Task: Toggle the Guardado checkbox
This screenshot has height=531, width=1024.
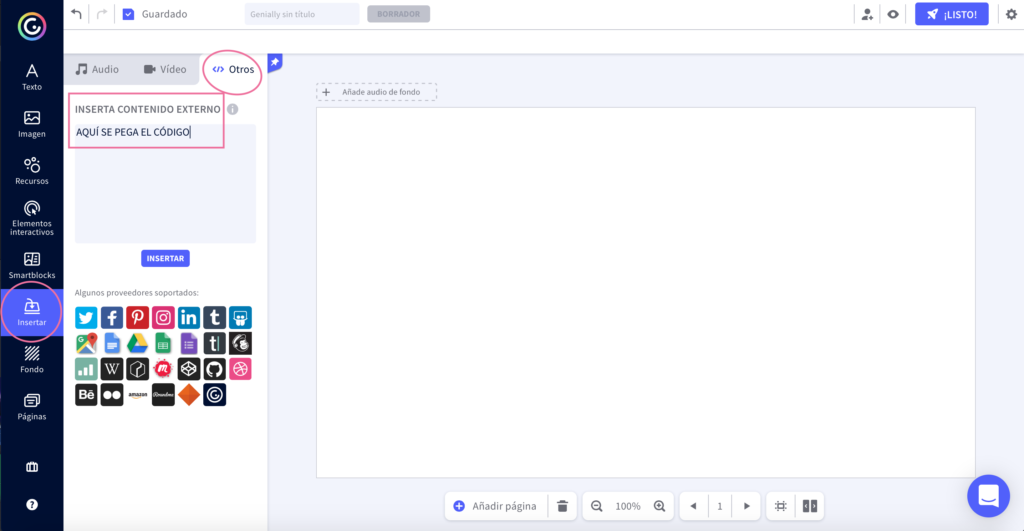Action: [x=128, y=14]
